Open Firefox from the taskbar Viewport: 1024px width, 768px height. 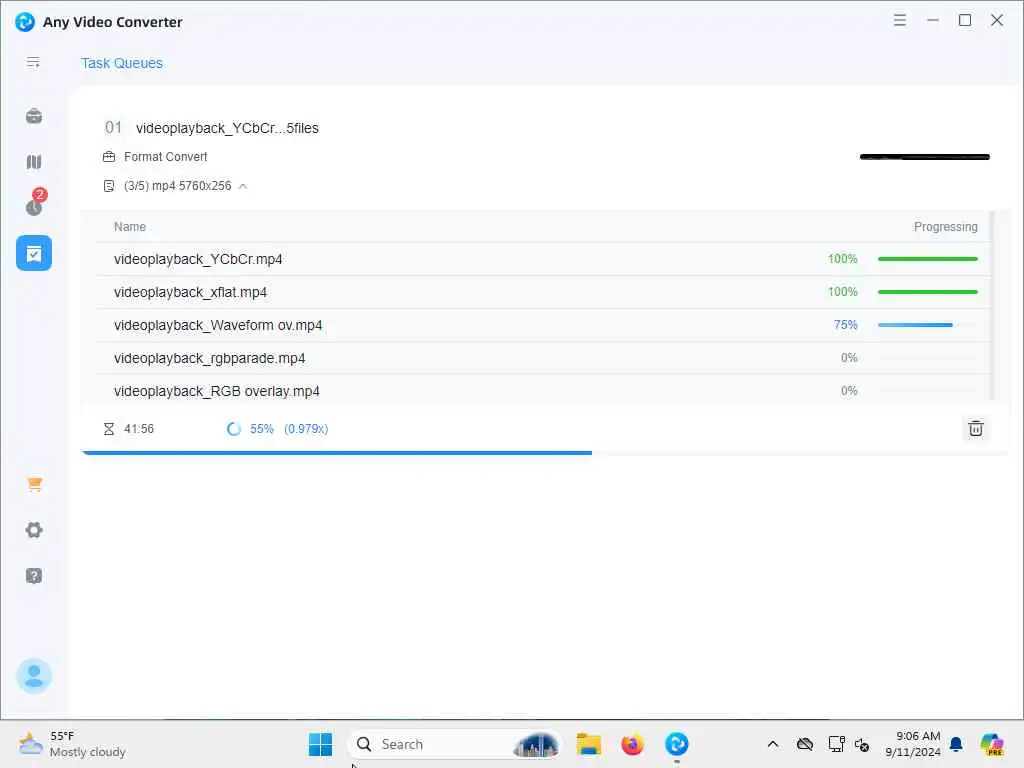632,744
